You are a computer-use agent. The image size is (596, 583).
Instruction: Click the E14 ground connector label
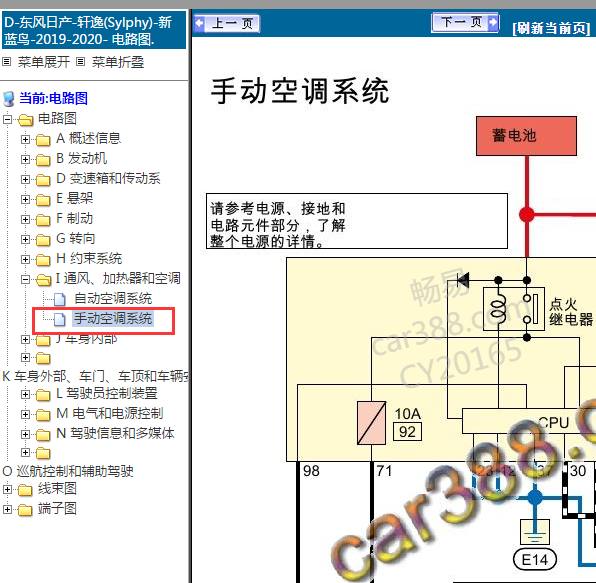pos(535,559)
